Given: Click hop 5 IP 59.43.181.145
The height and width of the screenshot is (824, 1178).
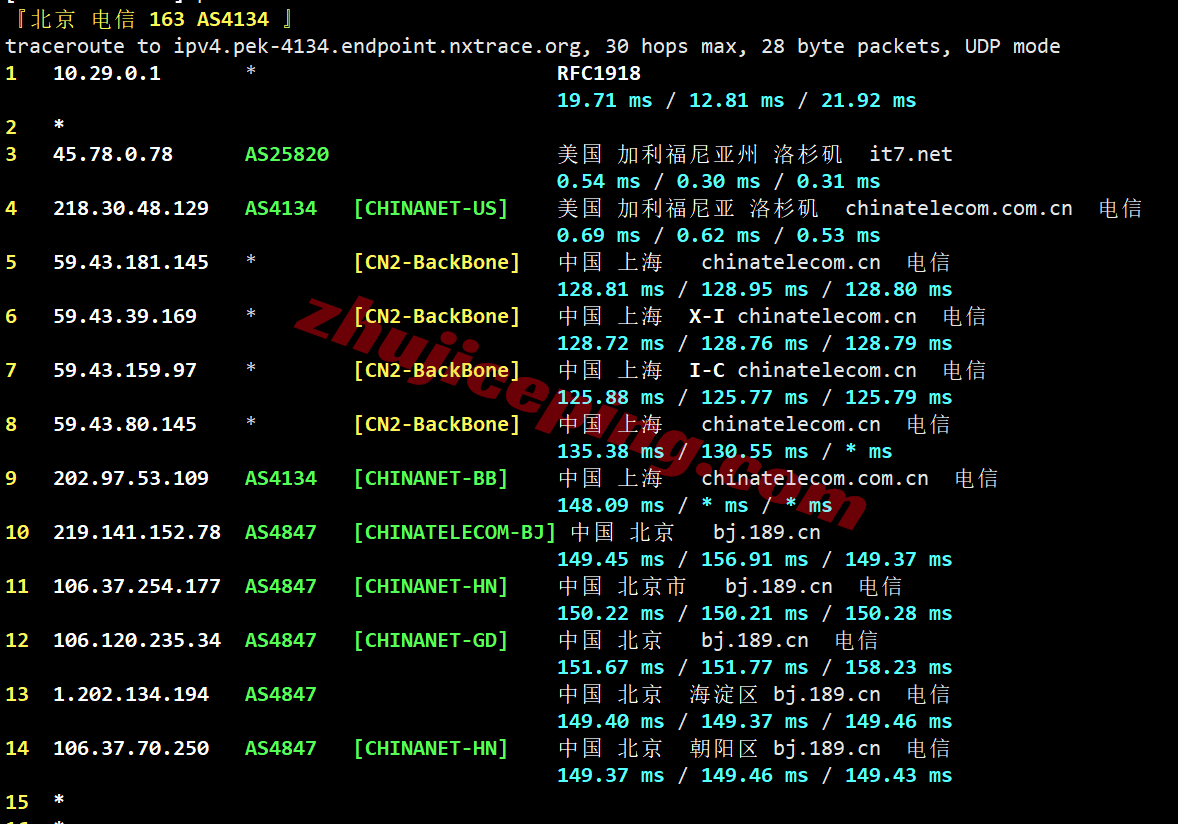Looking at the screenshot, I should 131,263.
